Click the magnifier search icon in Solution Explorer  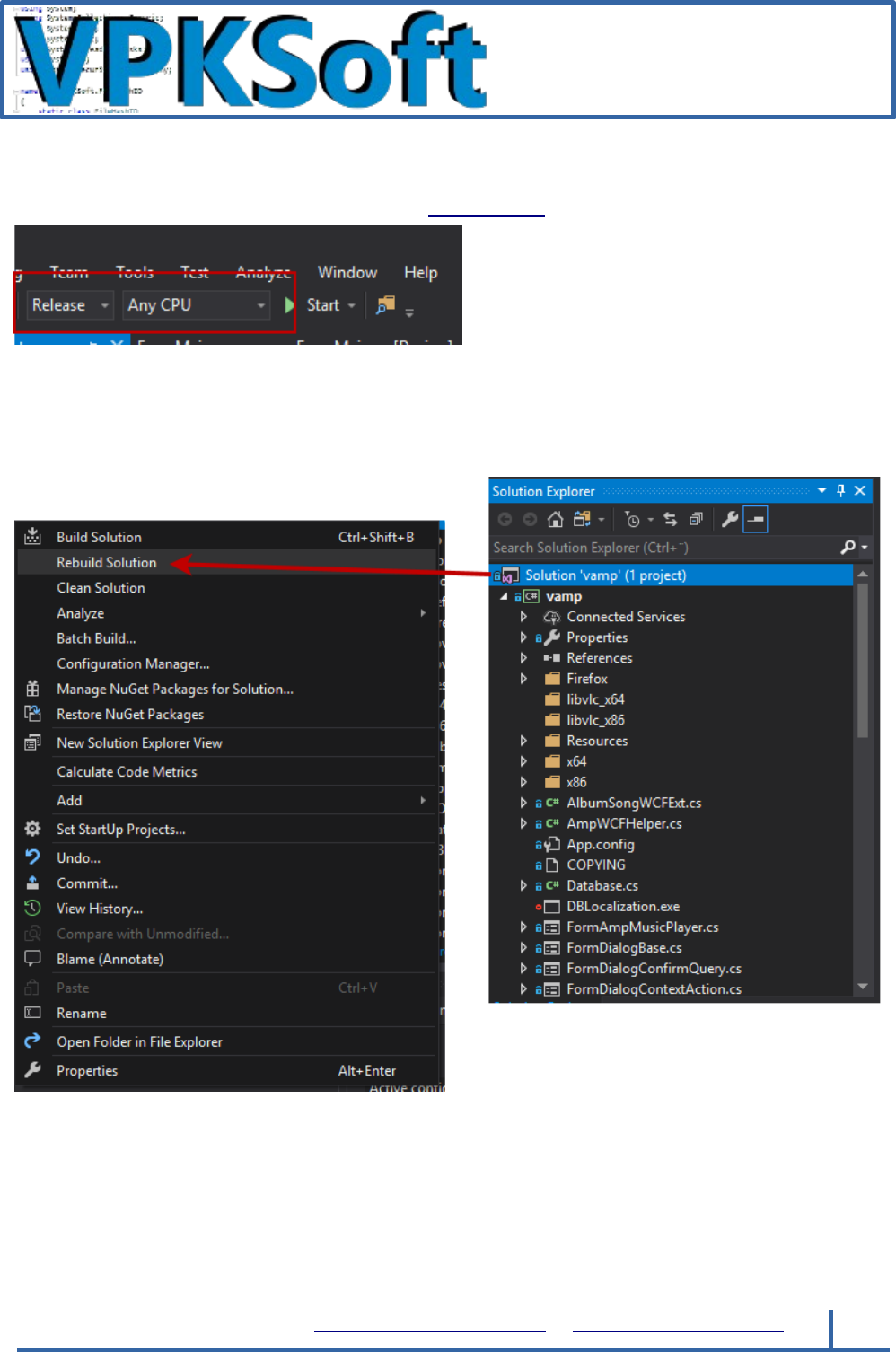848,547
